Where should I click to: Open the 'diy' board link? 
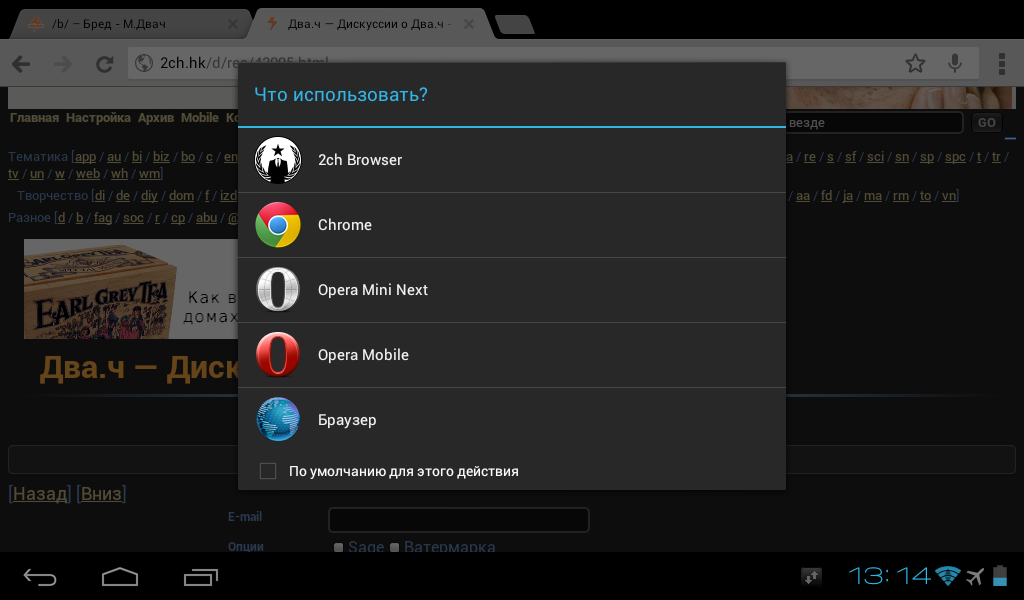tap(150, 196)
